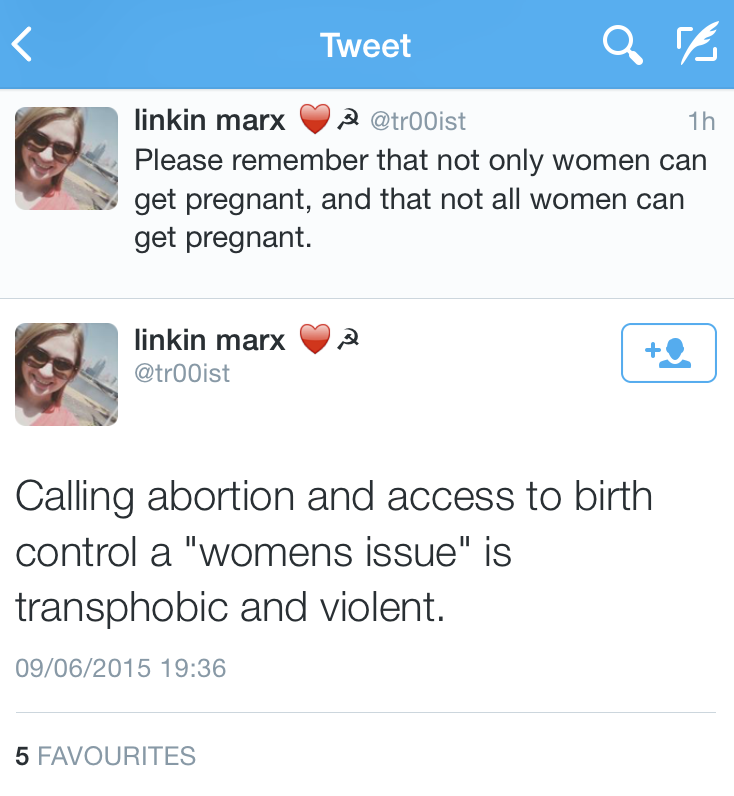734x796 pixels.
Task: Compose a new tweet with the quill icon
Action: pos(696,45)
